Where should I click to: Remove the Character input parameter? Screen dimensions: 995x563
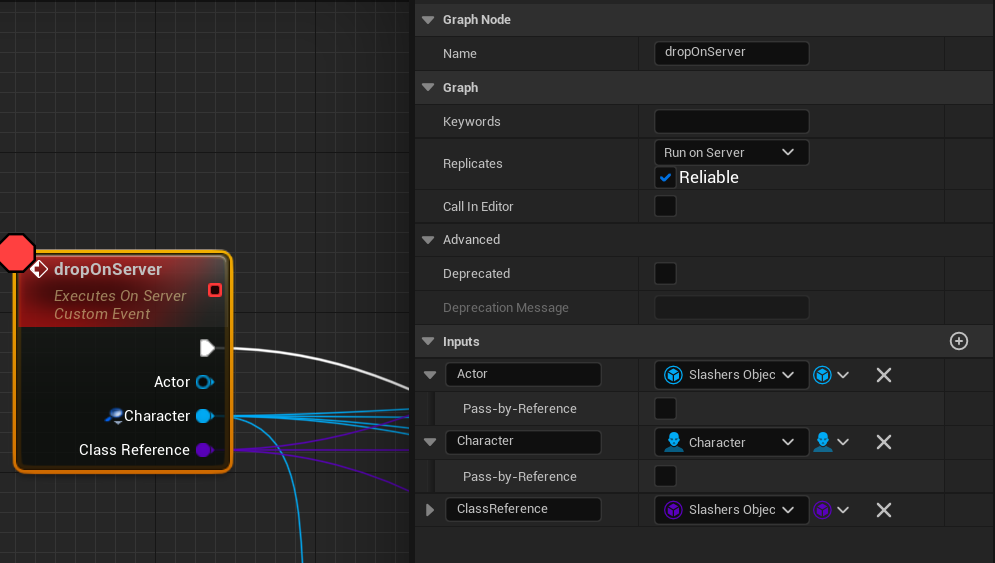(x=884, y=442)
